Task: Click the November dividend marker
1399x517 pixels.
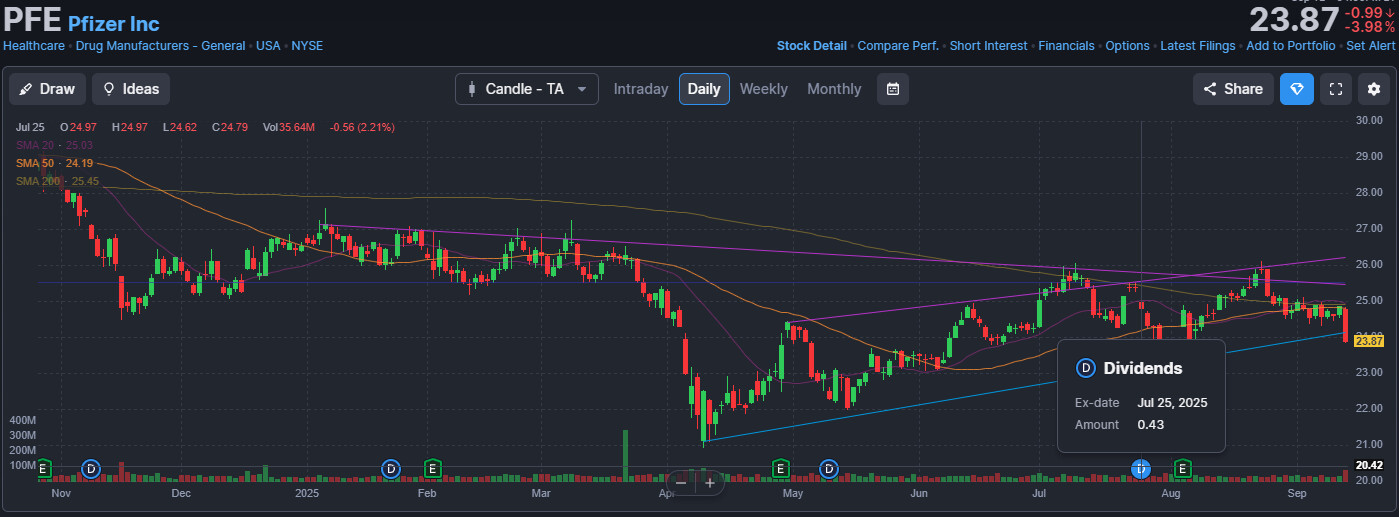Action: click(92, 468)
